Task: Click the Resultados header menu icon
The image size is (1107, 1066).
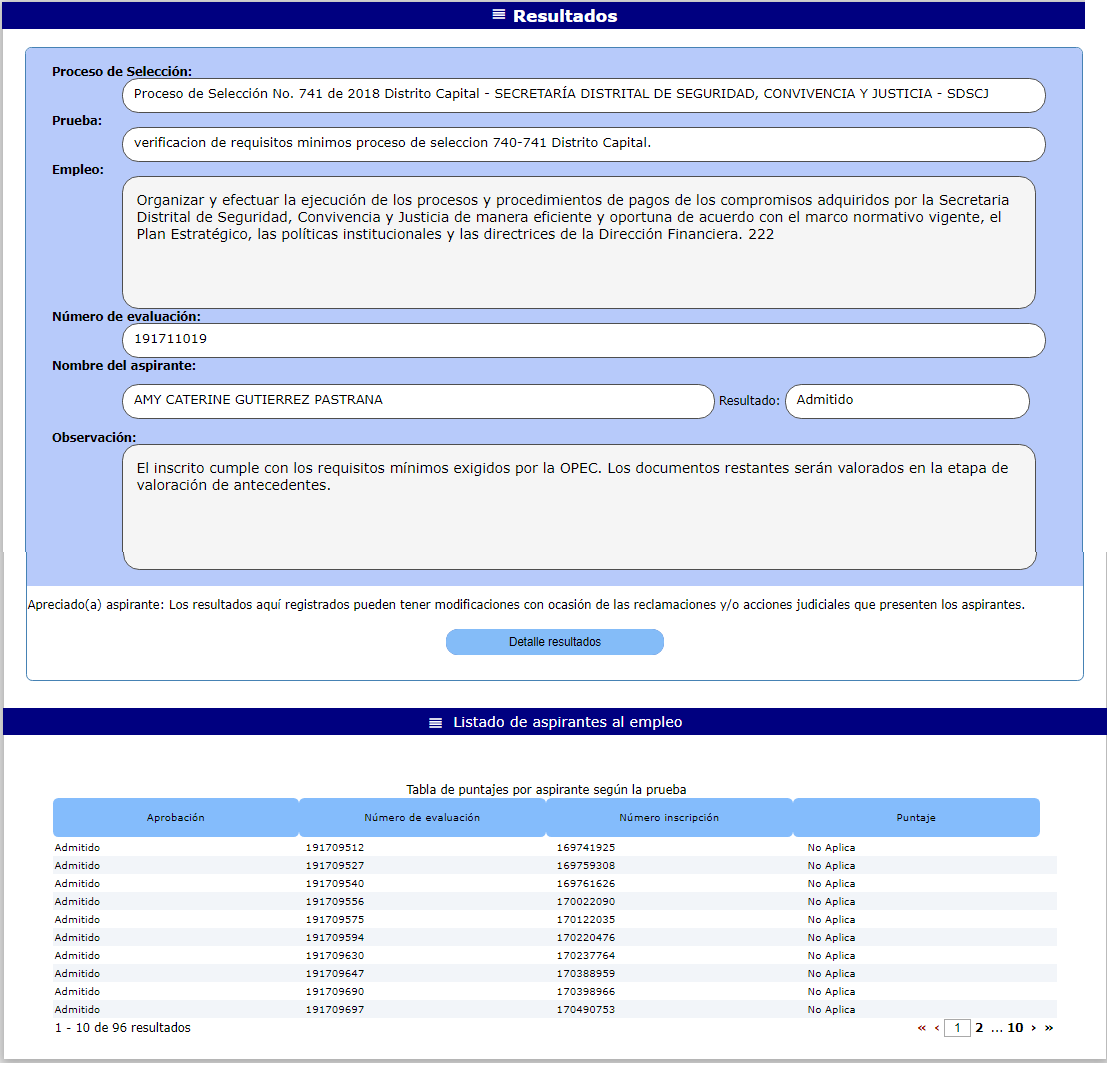Action: (x=499, y=15)
